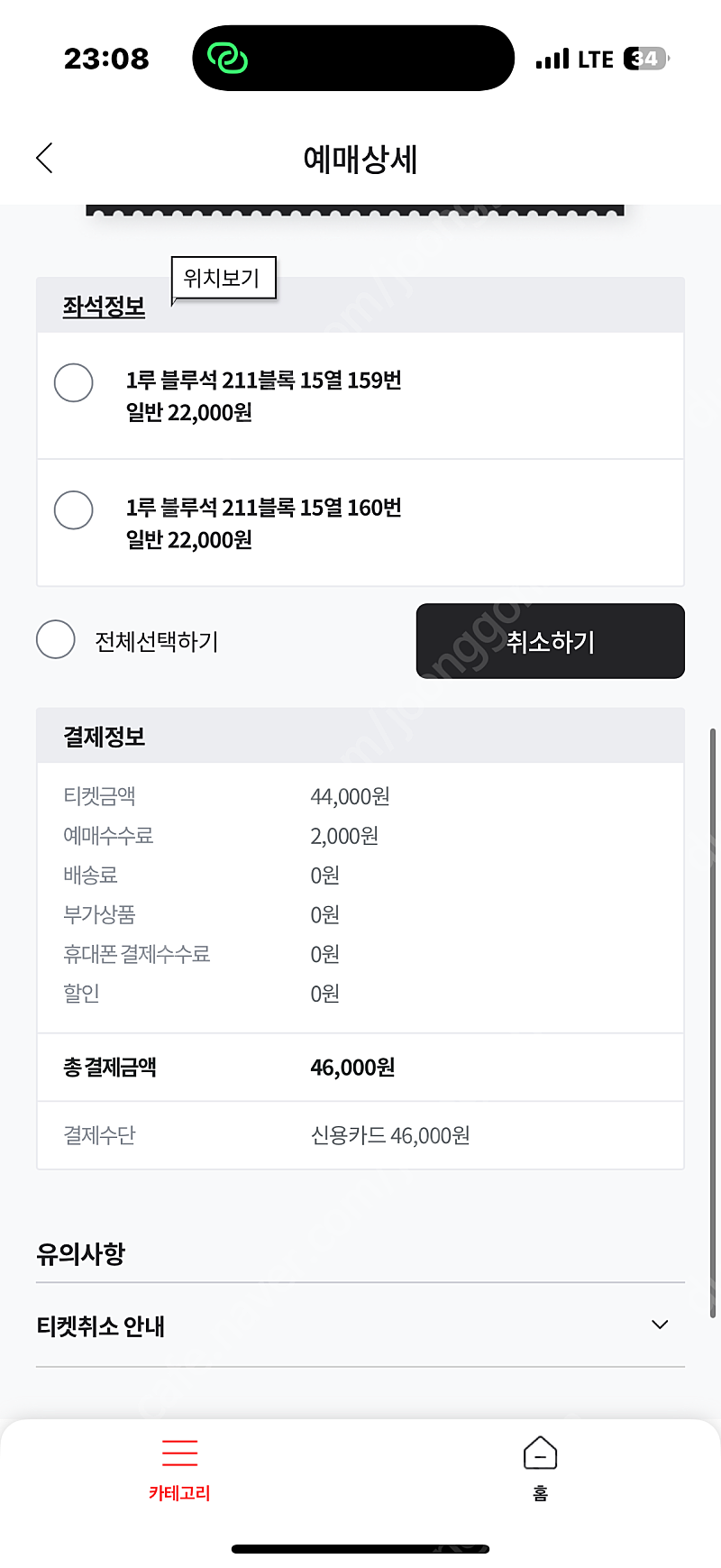
Task: Open the 카테고리 hamburger menu icon
Action: [179, 1453]
